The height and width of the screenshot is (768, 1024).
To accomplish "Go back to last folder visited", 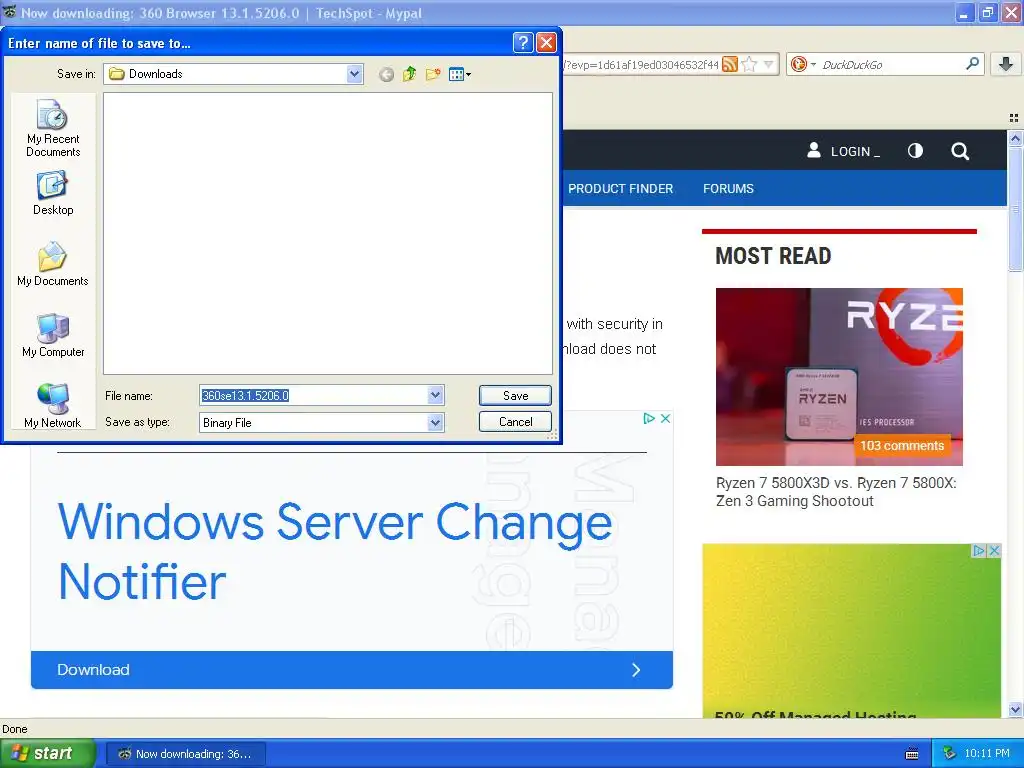I will 387,74.
